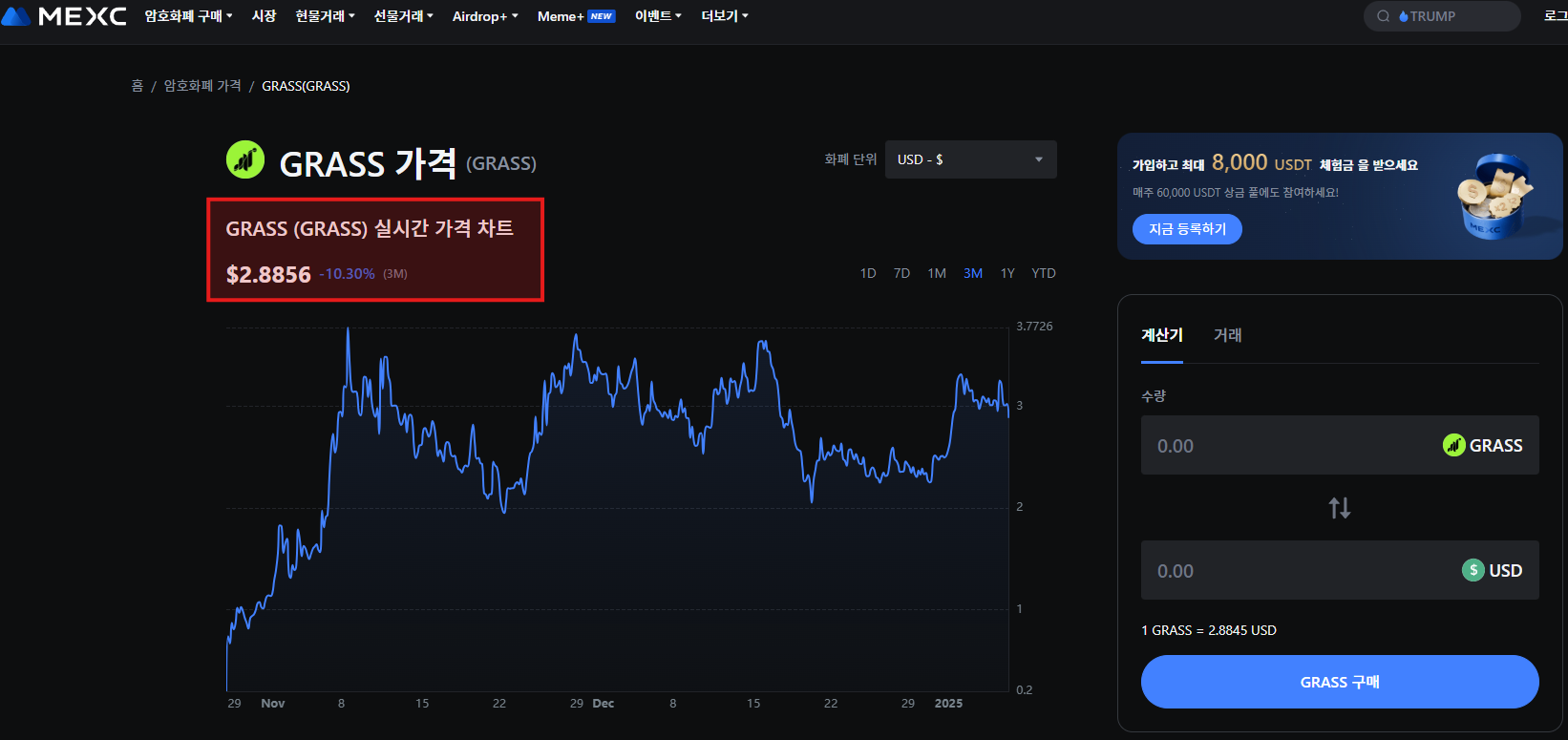Select the 1D chart range
1568x740 pixels.
point(868,273)
